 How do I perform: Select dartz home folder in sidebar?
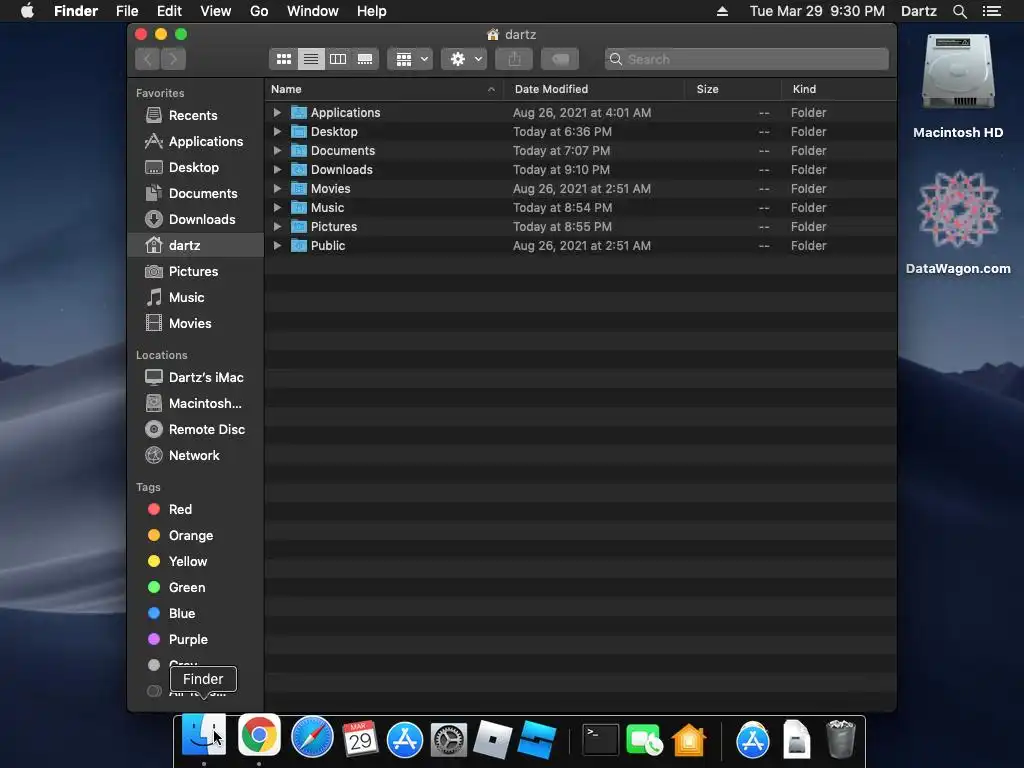click(x=195, y=246)
